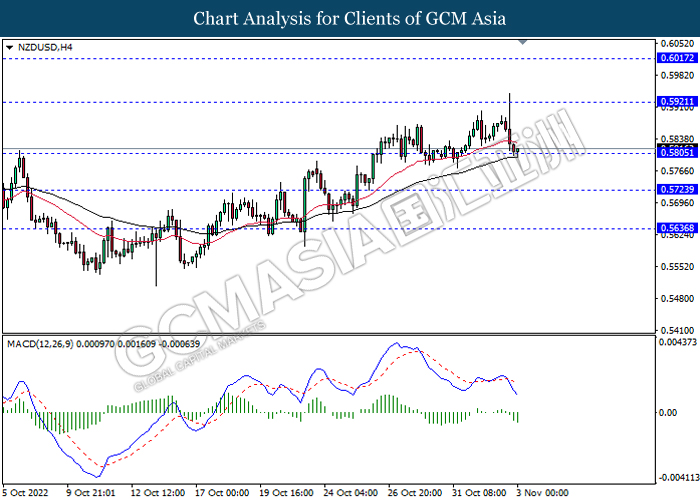Click the 0.004373 MACD scale value
This screenshot has width=700, height=500.
coord(678,342)
